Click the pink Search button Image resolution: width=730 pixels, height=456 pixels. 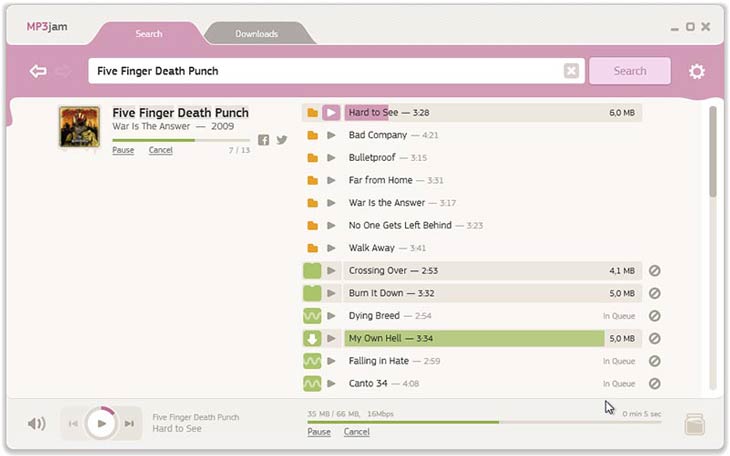click(629, 71)
